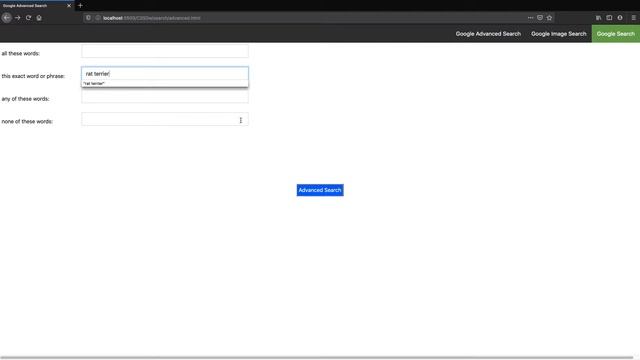This screenshot has width=640, height=360.
Task: Open the Library icon in toolbar
Action: point(598,18)
